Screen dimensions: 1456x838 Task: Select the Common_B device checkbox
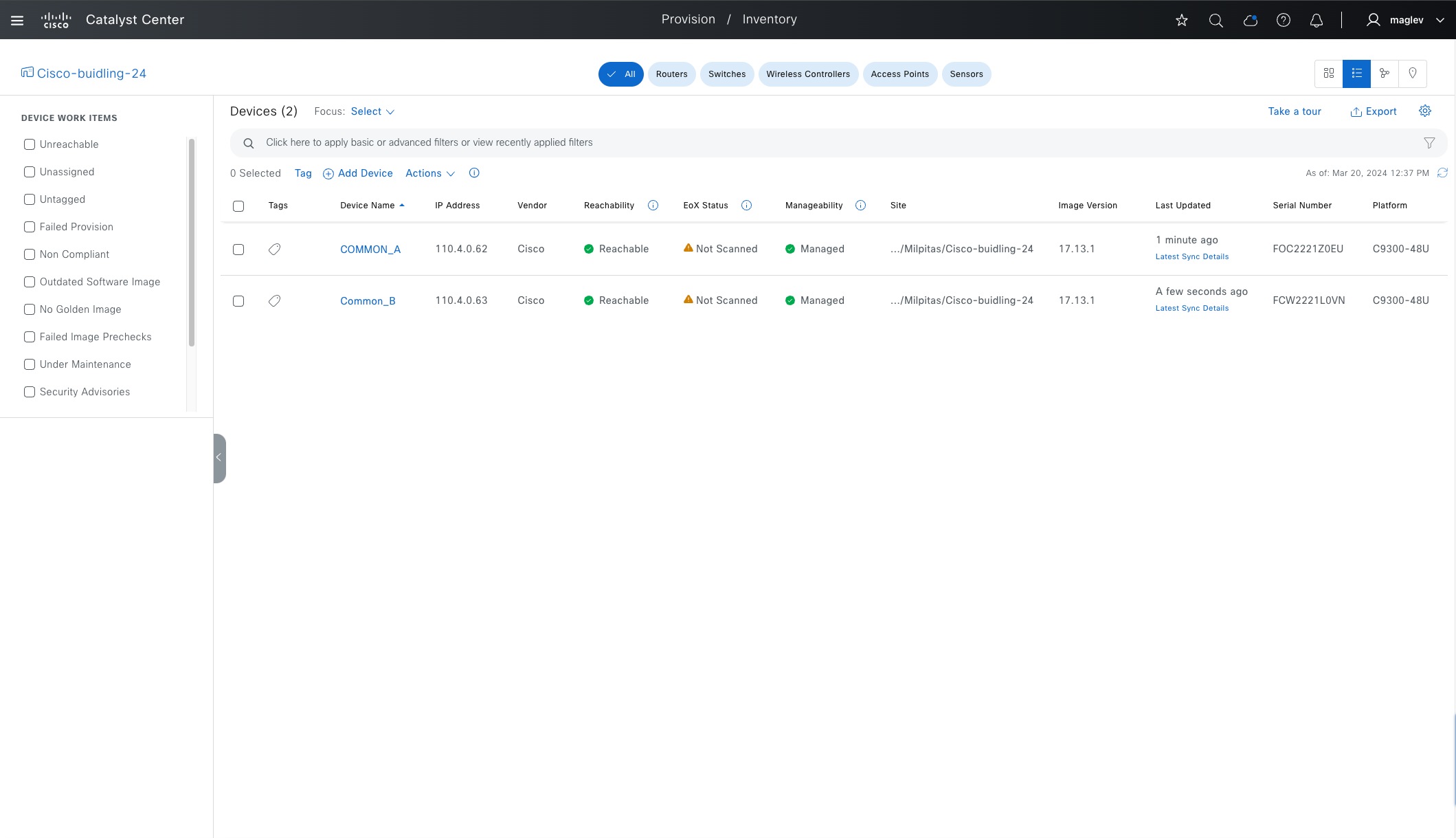(238, 301)
